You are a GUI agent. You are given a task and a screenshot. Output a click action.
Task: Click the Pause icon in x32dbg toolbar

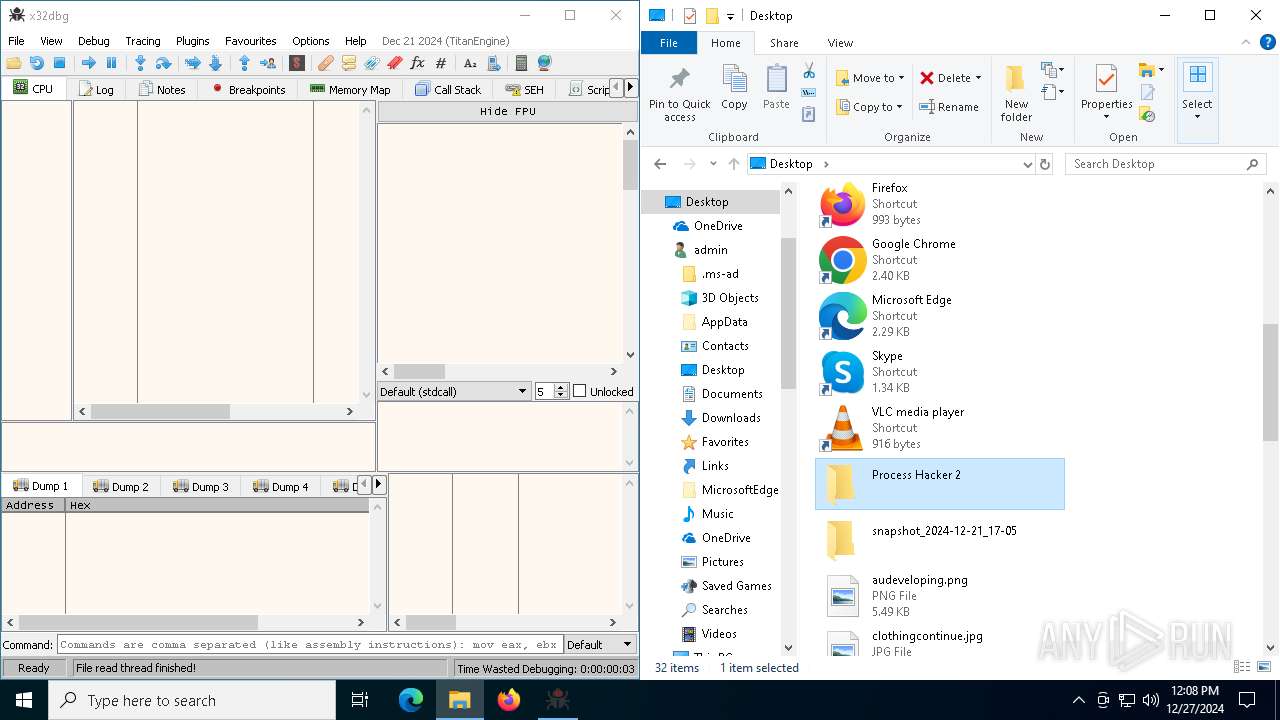click(x=111, y=63)
